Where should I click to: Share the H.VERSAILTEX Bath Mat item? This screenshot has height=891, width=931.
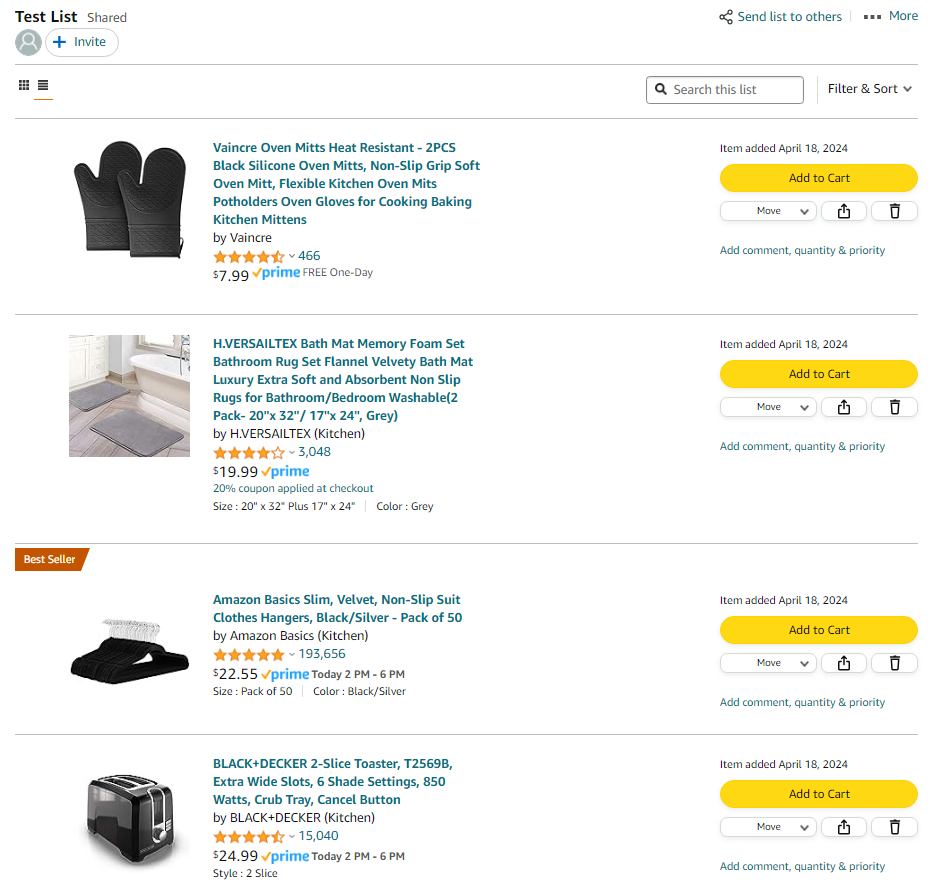pyautogui.click(x=844, y=407)
